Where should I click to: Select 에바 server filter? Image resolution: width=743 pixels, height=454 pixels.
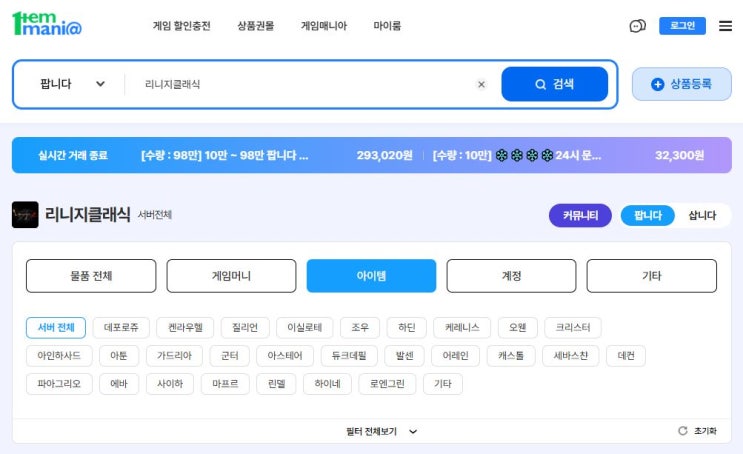coord(119,384)
